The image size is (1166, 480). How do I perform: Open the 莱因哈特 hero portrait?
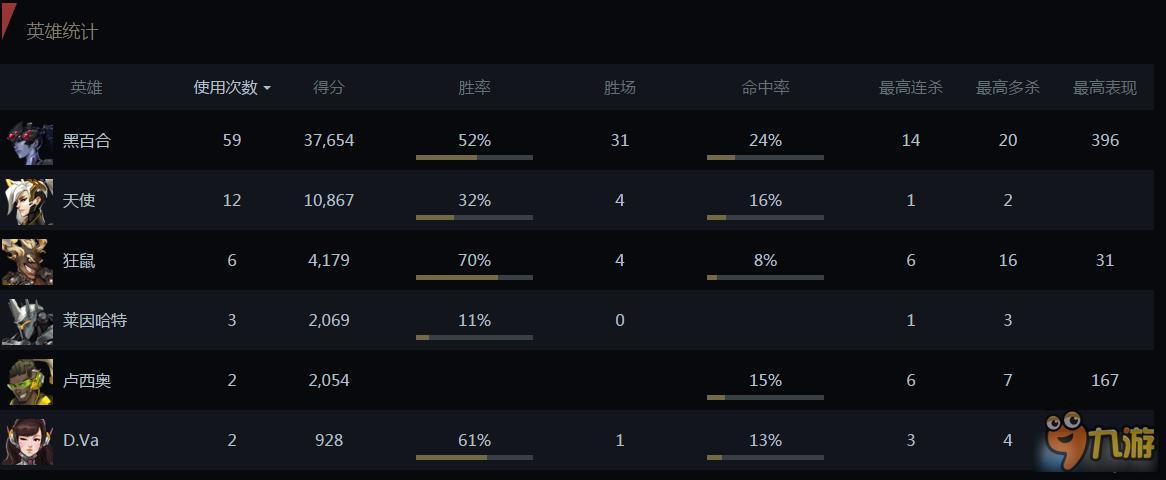pyautogui.click(x=28, y=321)
